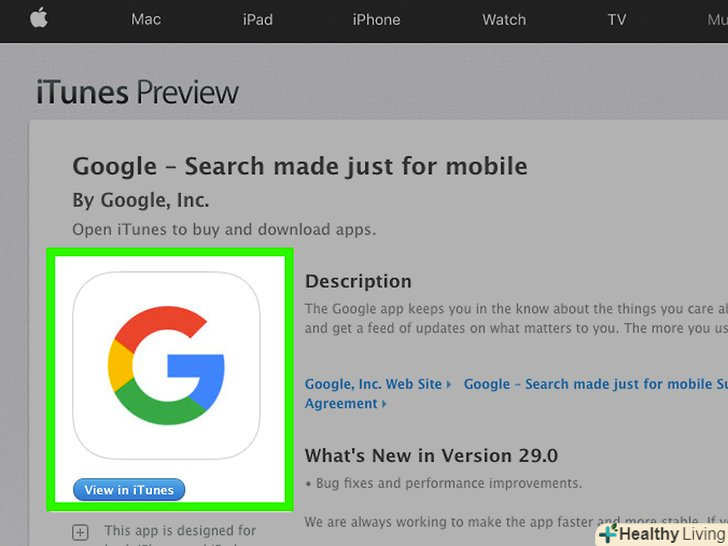This screenshot has height=546, width=728.
Task: Open the iPad navigation item
Action: [x=258, y=20]
